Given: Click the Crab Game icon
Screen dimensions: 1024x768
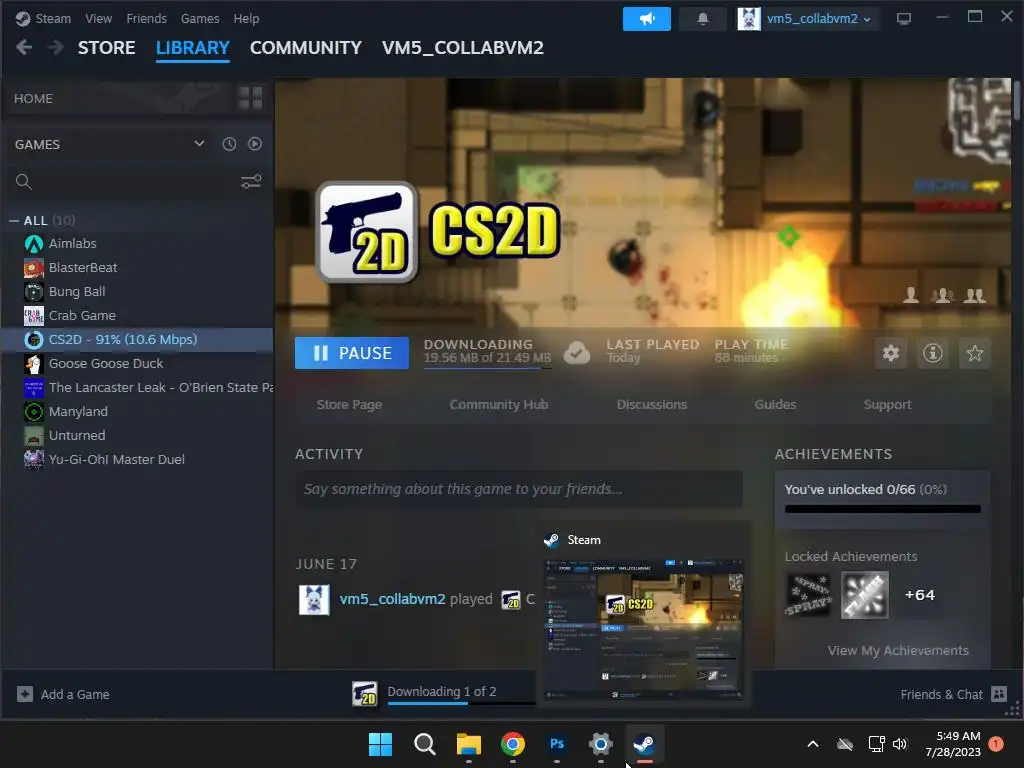Looking at the screenshot, I should (x=33, y=316).
